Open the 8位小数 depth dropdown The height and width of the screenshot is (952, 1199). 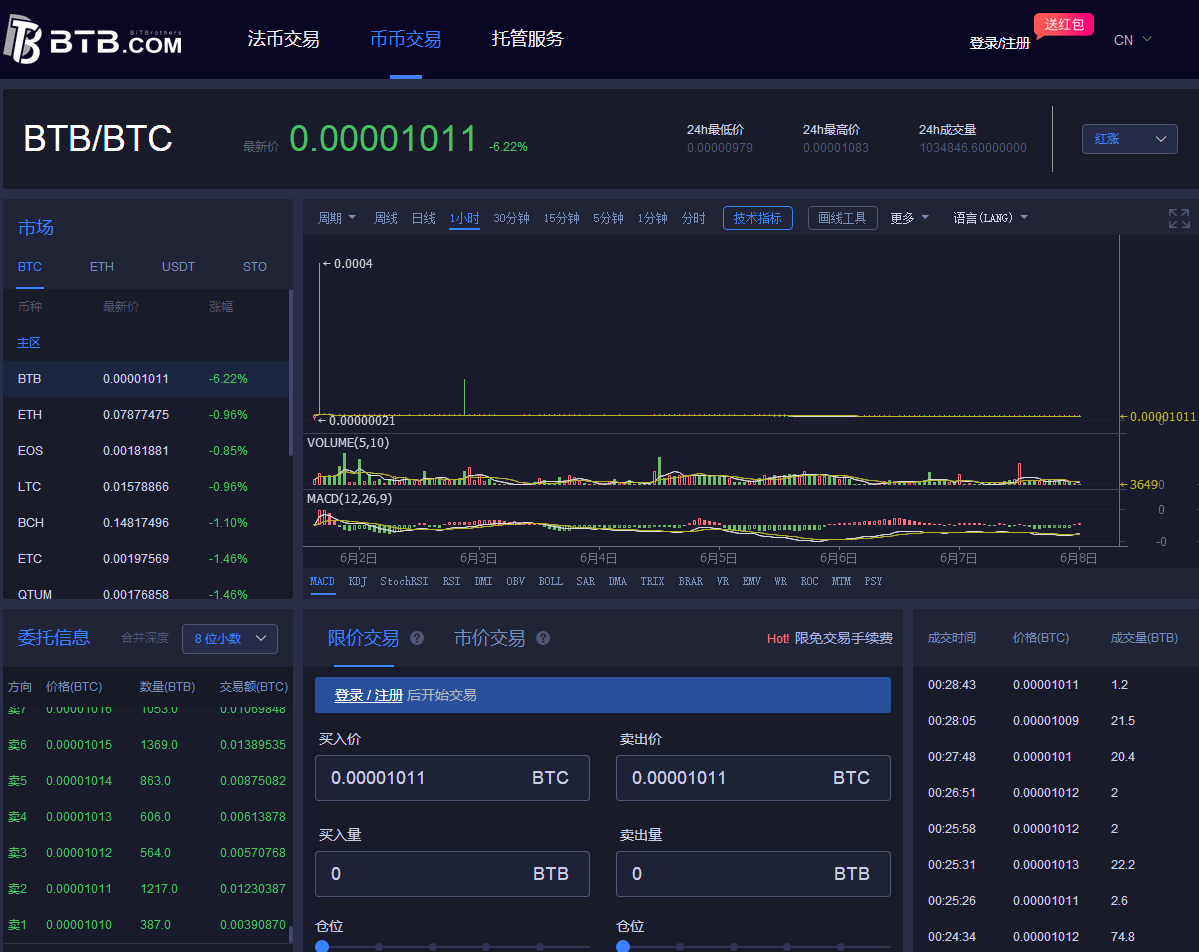(x=230, y=638)
